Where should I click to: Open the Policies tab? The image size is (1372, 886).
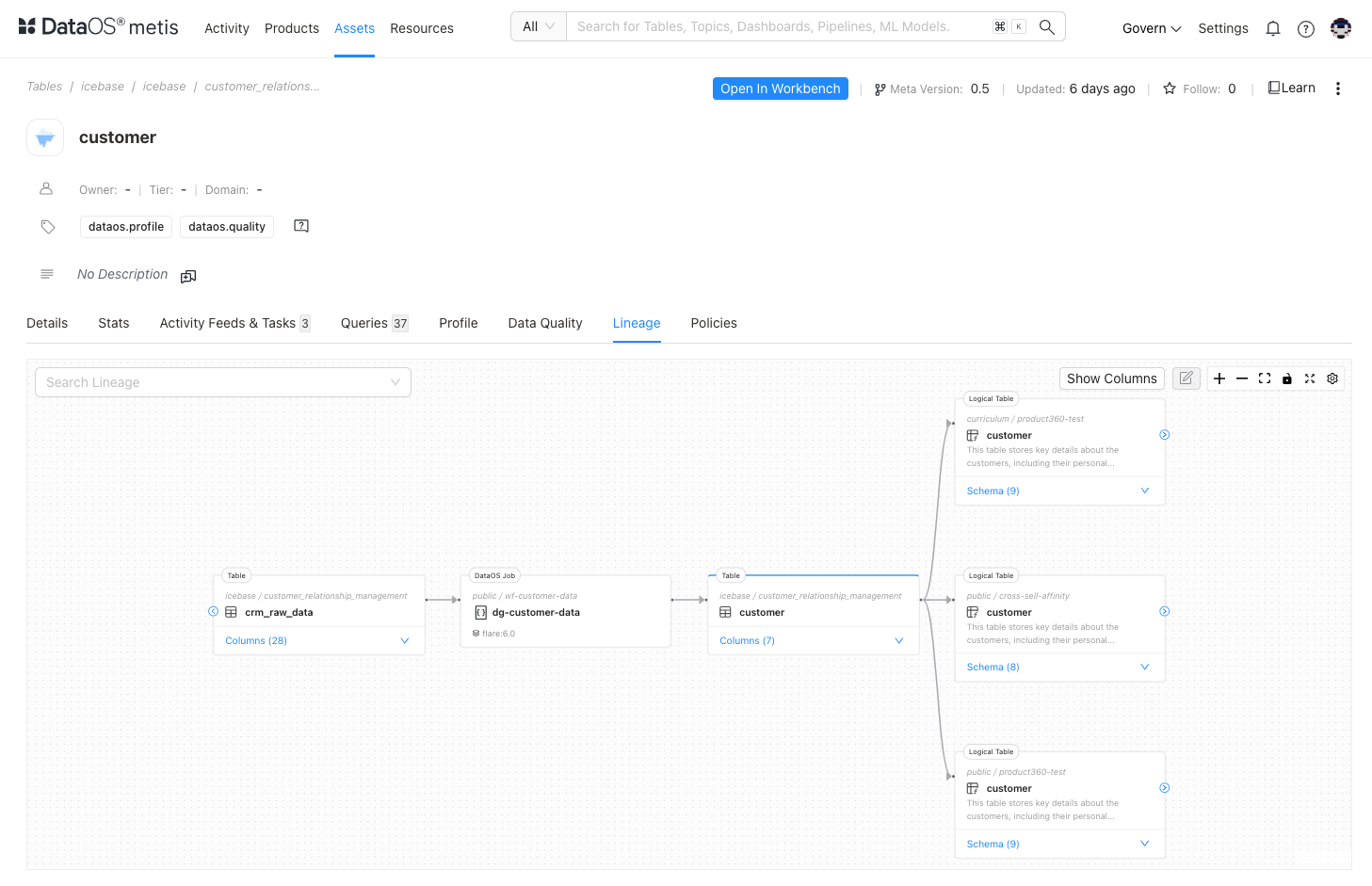coord(714,323)
